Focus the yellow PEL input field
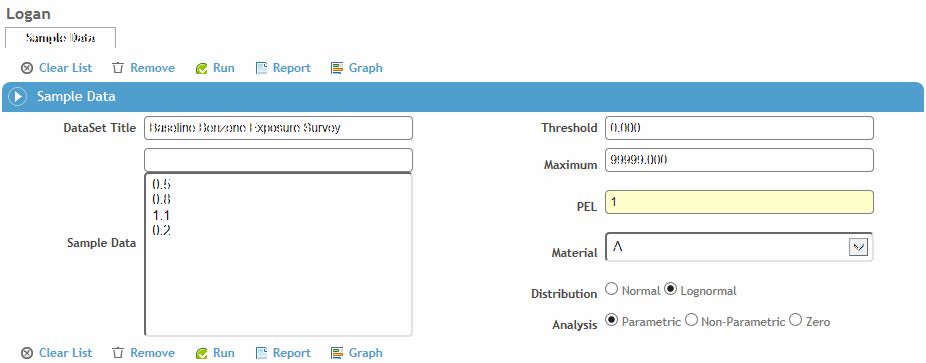The width and height of the screenshot is (926, 363). pyautogui.click(x=739, y=202)
